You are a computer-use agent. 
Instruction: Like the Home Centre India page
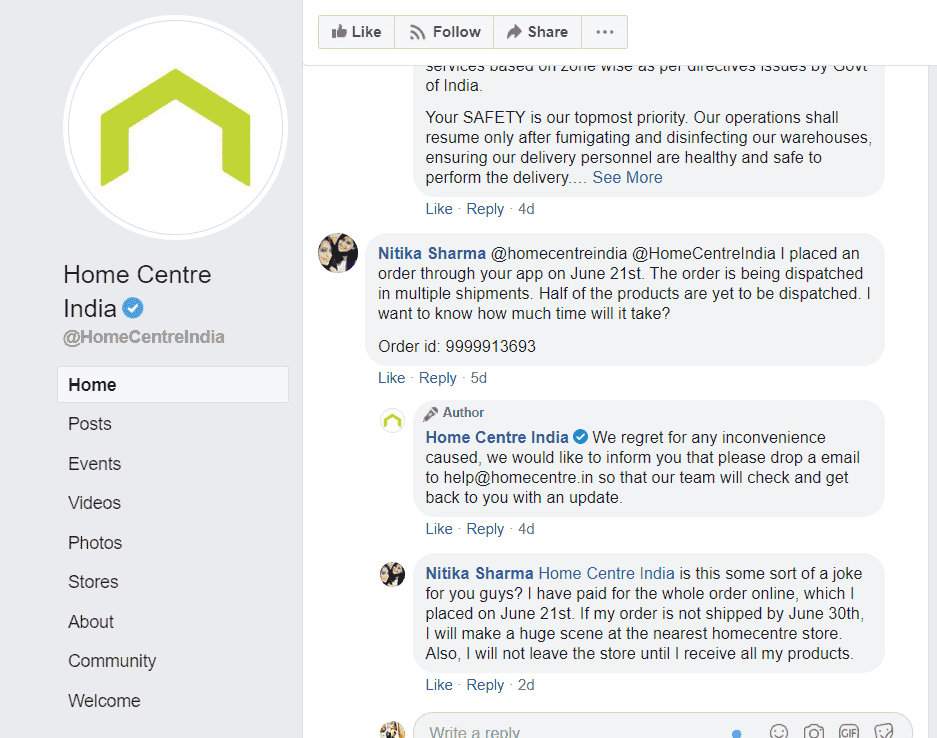click(x=356, y=32)
